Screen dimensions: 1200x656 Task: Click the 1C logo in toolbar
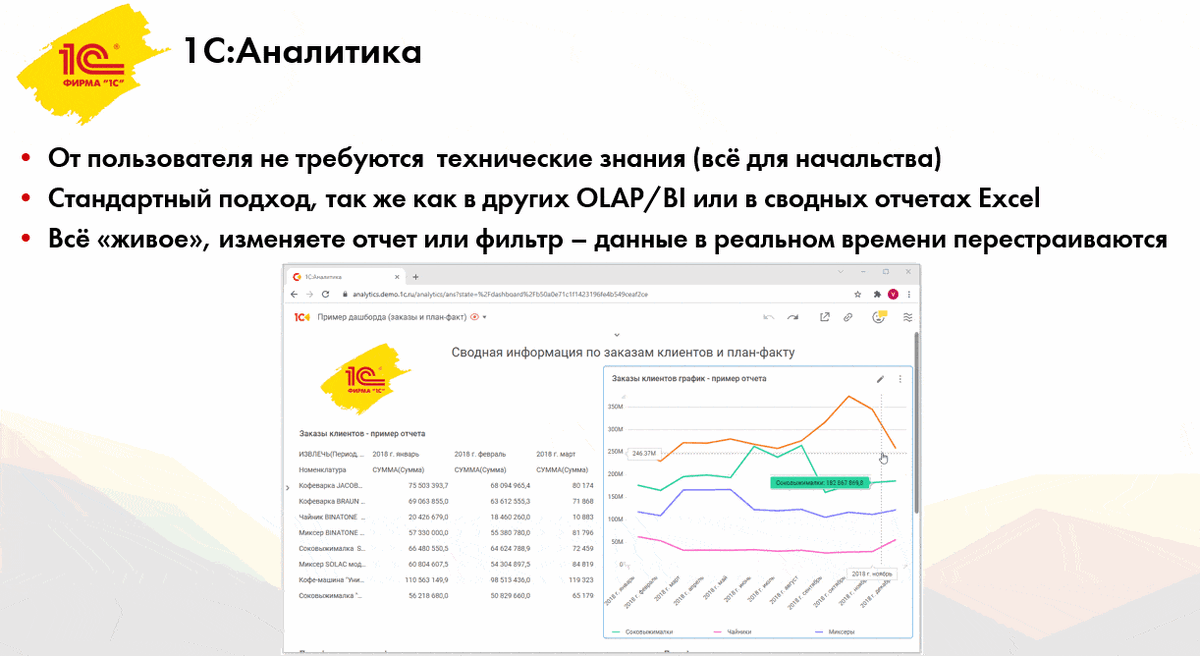pyautogui.click(x=303, y=315)
